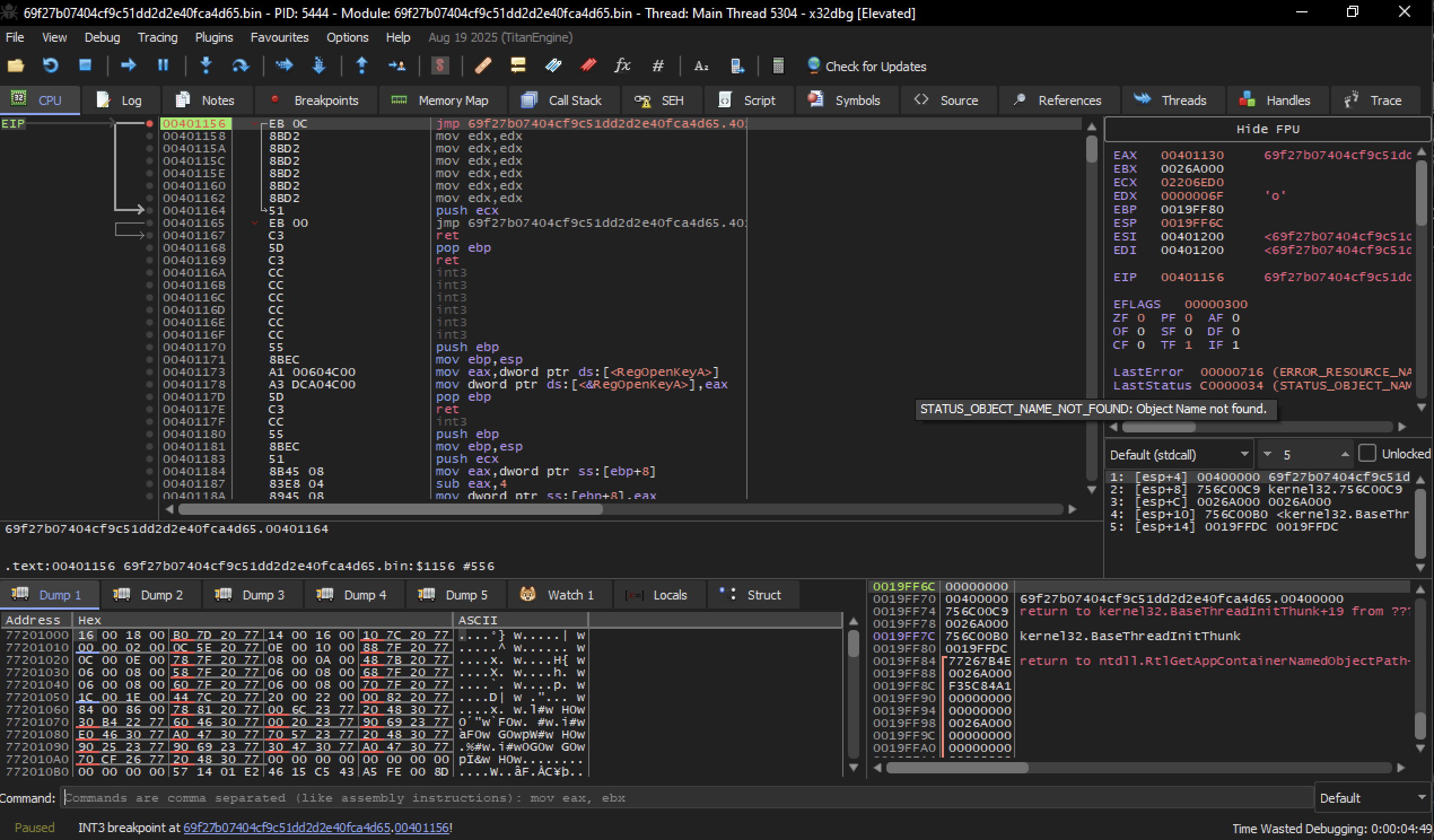Open the Default dropdown beside command bar
The width and height of the screenshot is (1434, 840).
[1373, 798]
